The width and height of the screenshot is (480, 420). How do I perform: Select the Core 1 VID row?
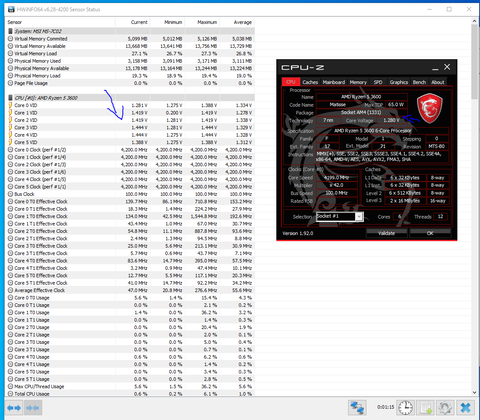pyautogui.click(x=131, y=113)
